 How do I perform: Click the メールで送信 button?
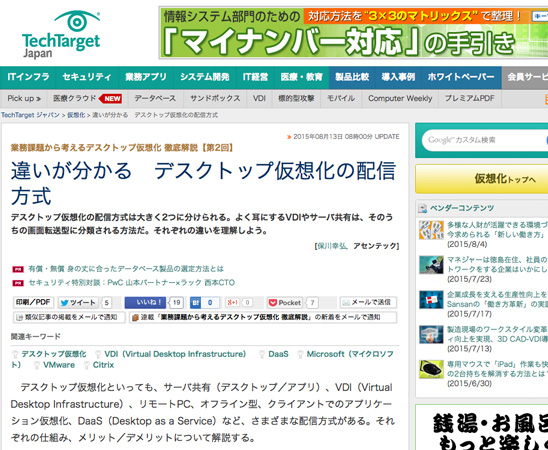[x=368, y=303]
